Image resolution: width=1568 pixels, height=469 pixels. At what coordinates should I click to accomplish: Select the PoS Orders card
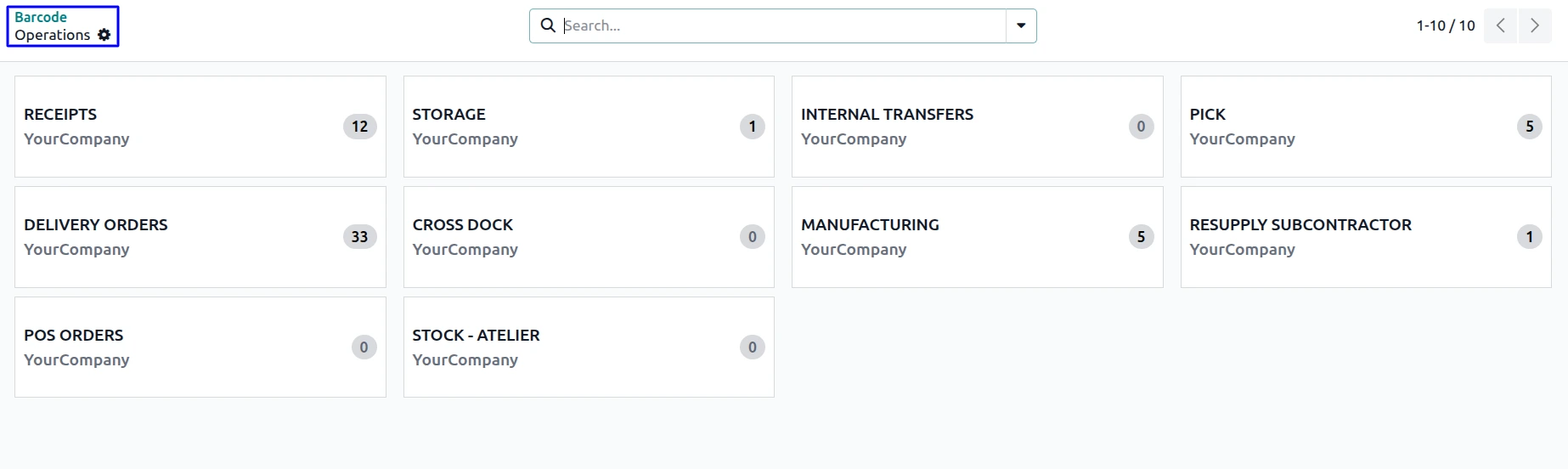[x=200, y=347]
